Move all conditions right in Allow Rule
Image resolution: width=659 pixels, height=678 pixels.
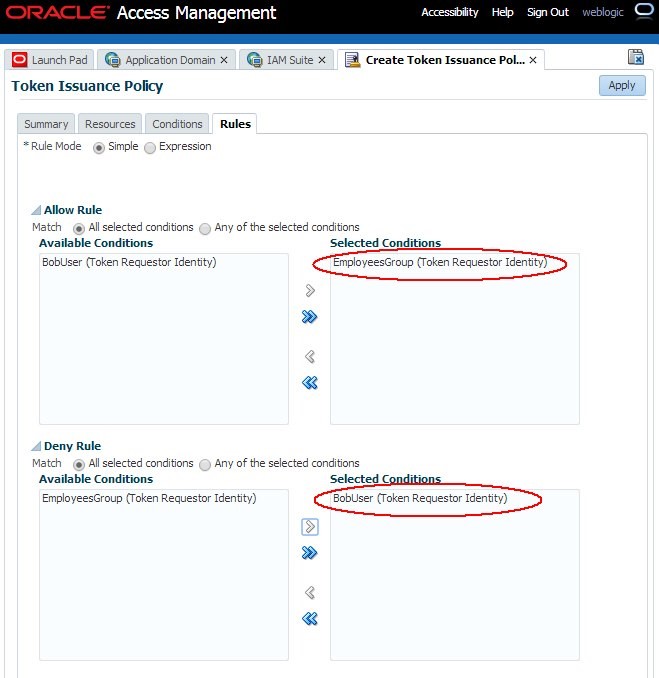tap(310, 317)
